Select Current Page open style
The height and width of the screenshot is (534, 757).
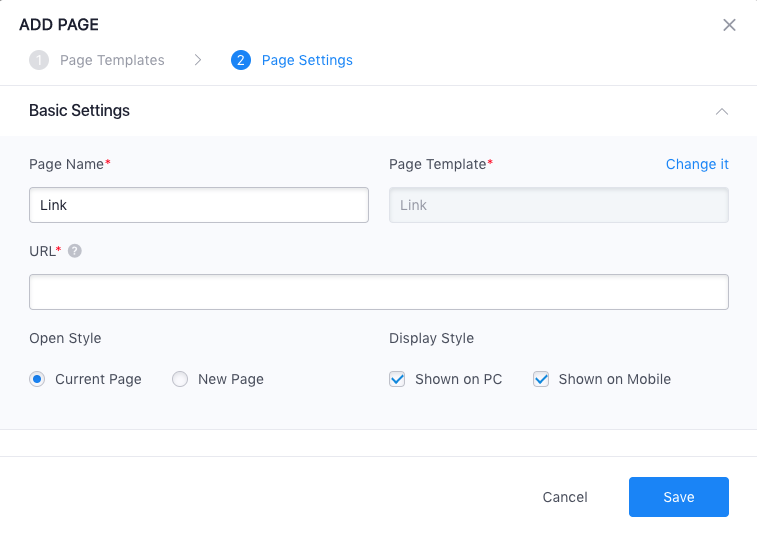[37, 379]
